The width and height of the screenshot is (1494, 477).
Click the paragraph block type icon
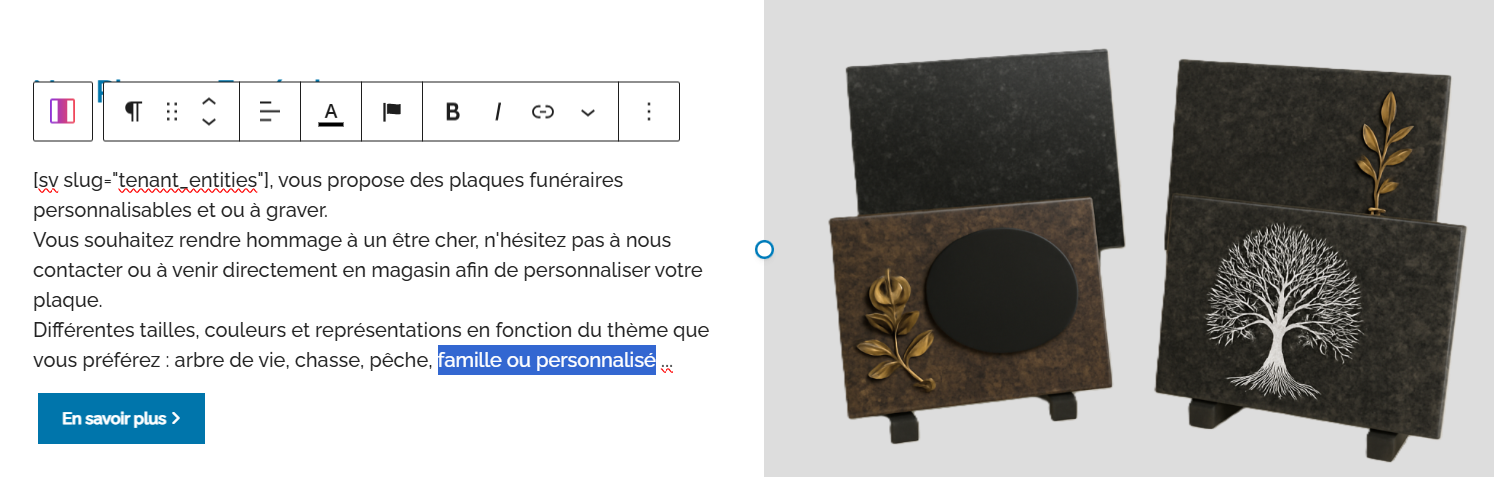[133, 111]
